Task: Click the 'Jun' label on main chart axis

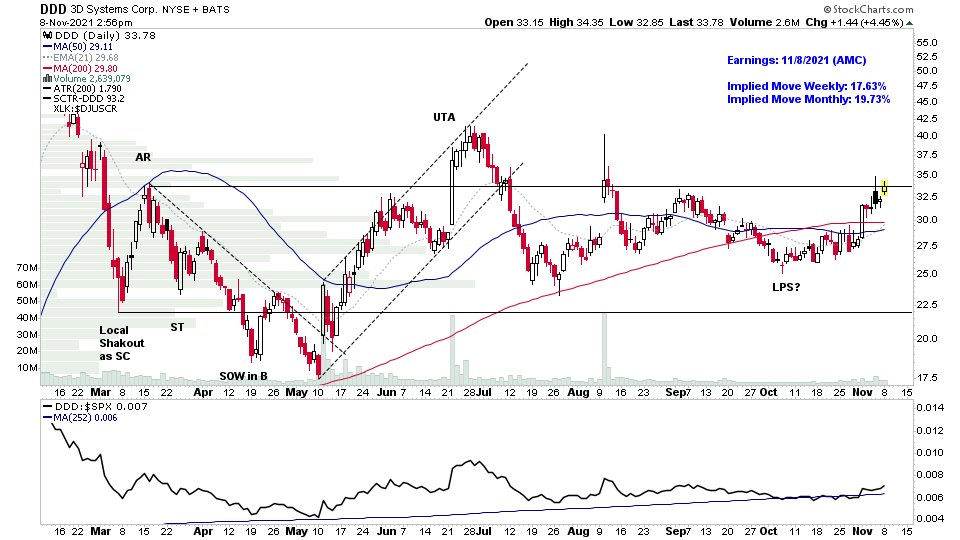Action: pyautogui.click(x=386, y=392)
